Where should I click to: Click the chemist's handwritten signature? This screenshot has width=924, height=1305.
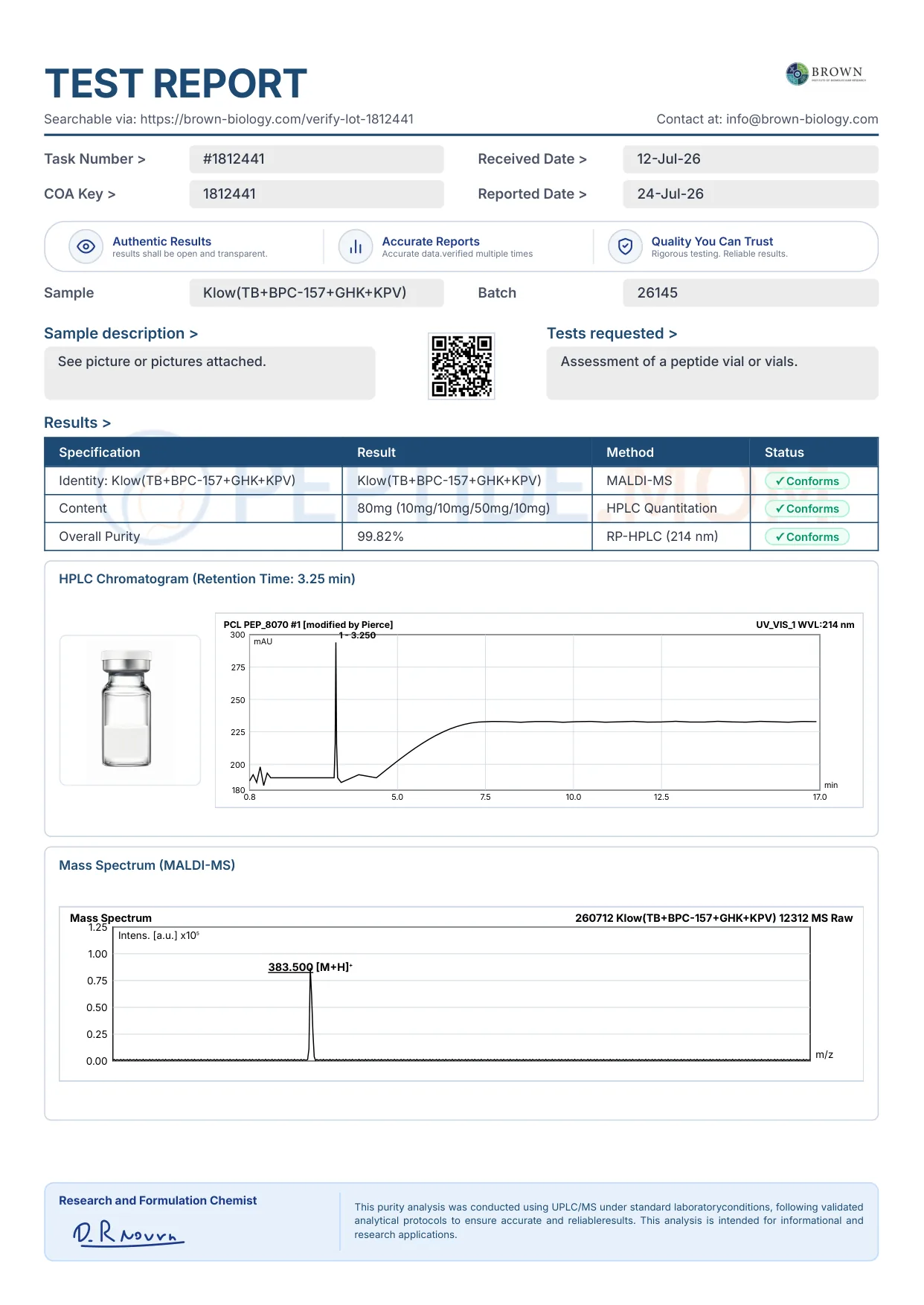pos(128,1233)
